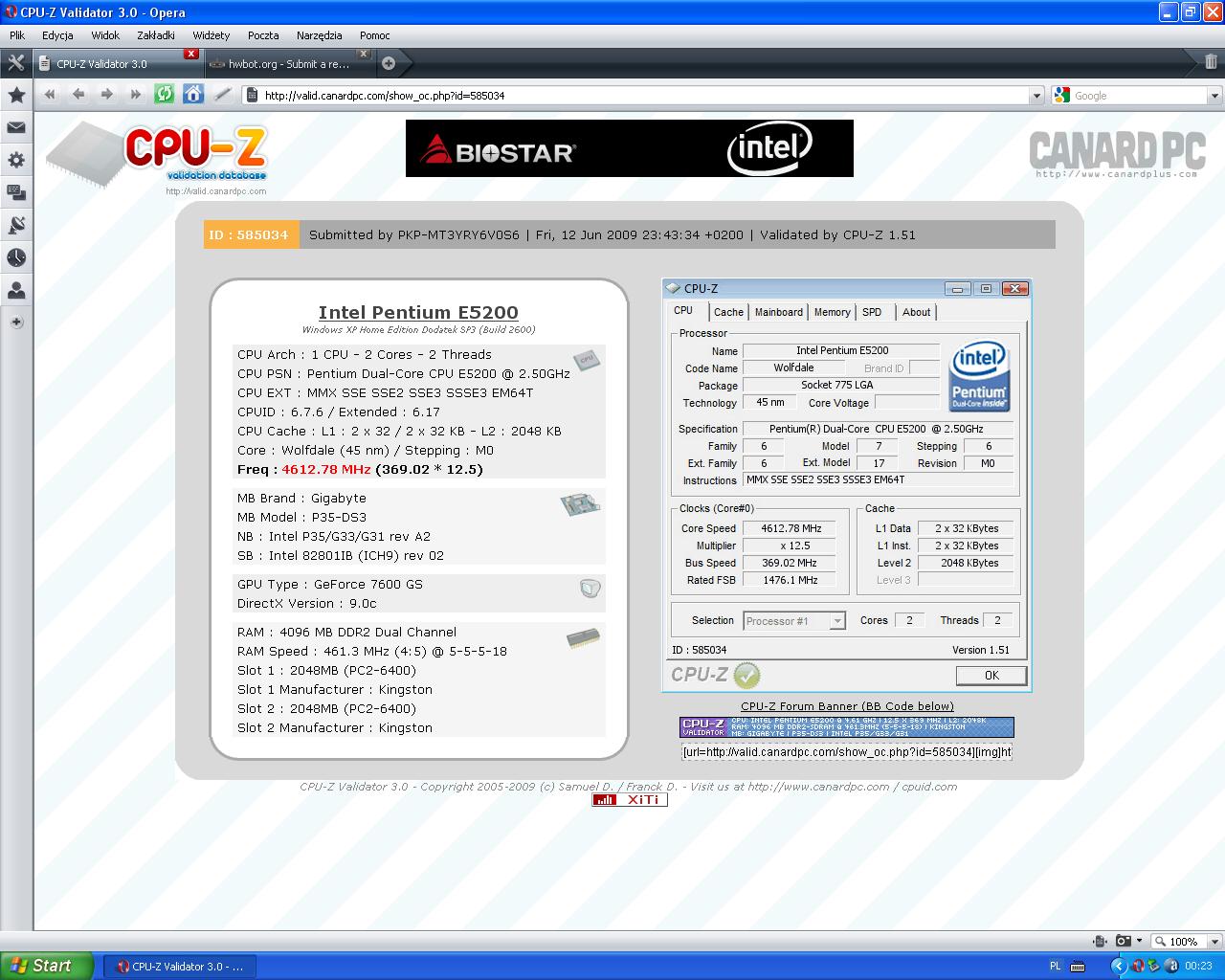Screen dimensions: 1225x980
Task: Click the Fast Forward double-arrow button
Action: point(136,94)
